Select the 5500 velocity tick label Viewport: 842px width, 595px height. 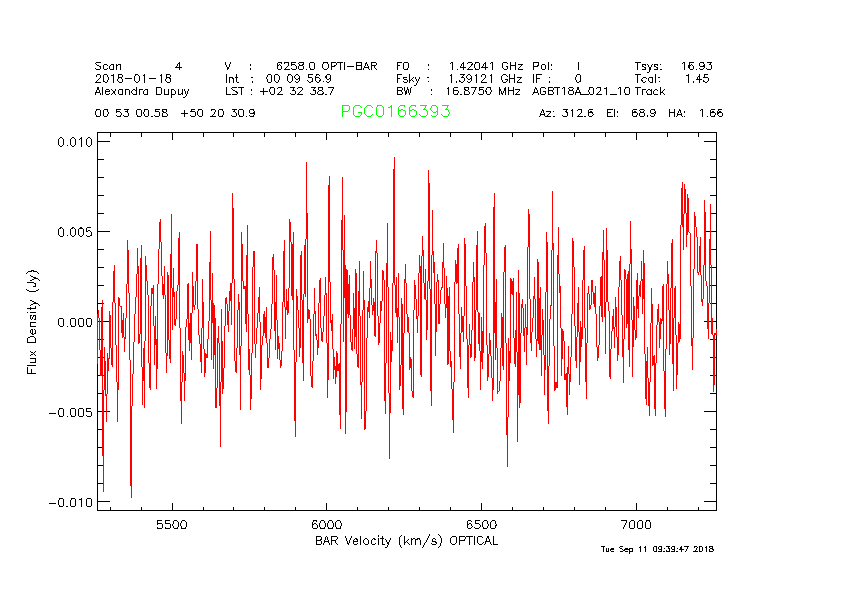point(172,524)
